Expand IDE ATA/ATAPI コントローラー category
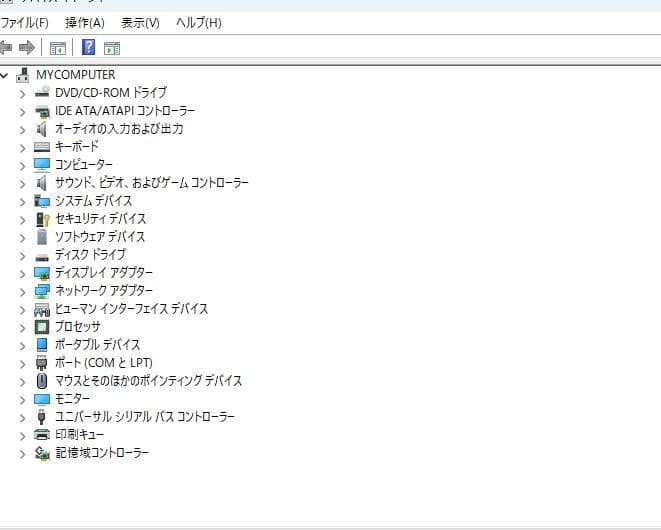 point(23,112)
